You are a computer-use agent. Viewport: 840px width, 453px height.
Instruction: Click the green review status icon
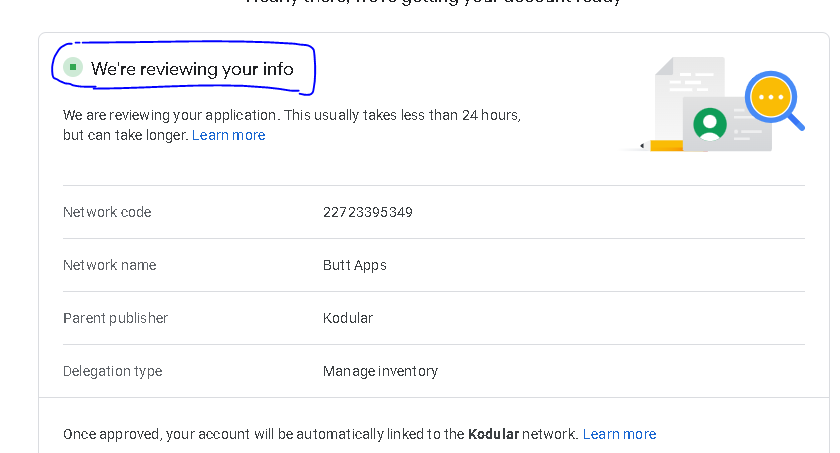click(x=72, y=68)
